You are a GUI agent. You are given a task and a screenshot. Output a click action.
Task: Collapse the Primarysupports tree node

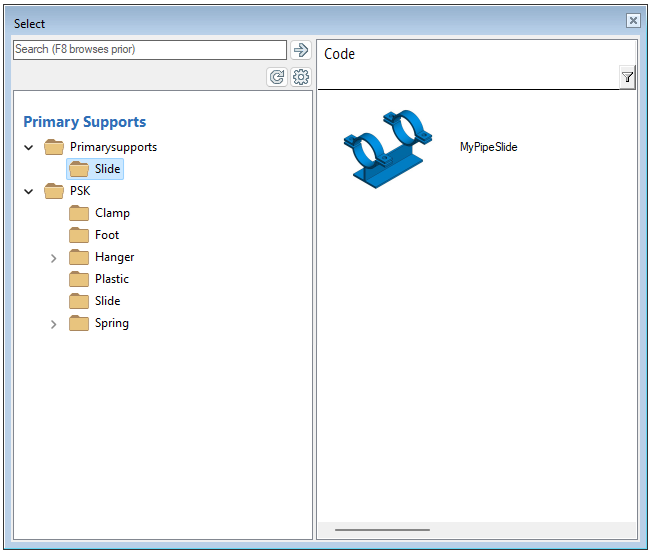(x=29, y=148)
